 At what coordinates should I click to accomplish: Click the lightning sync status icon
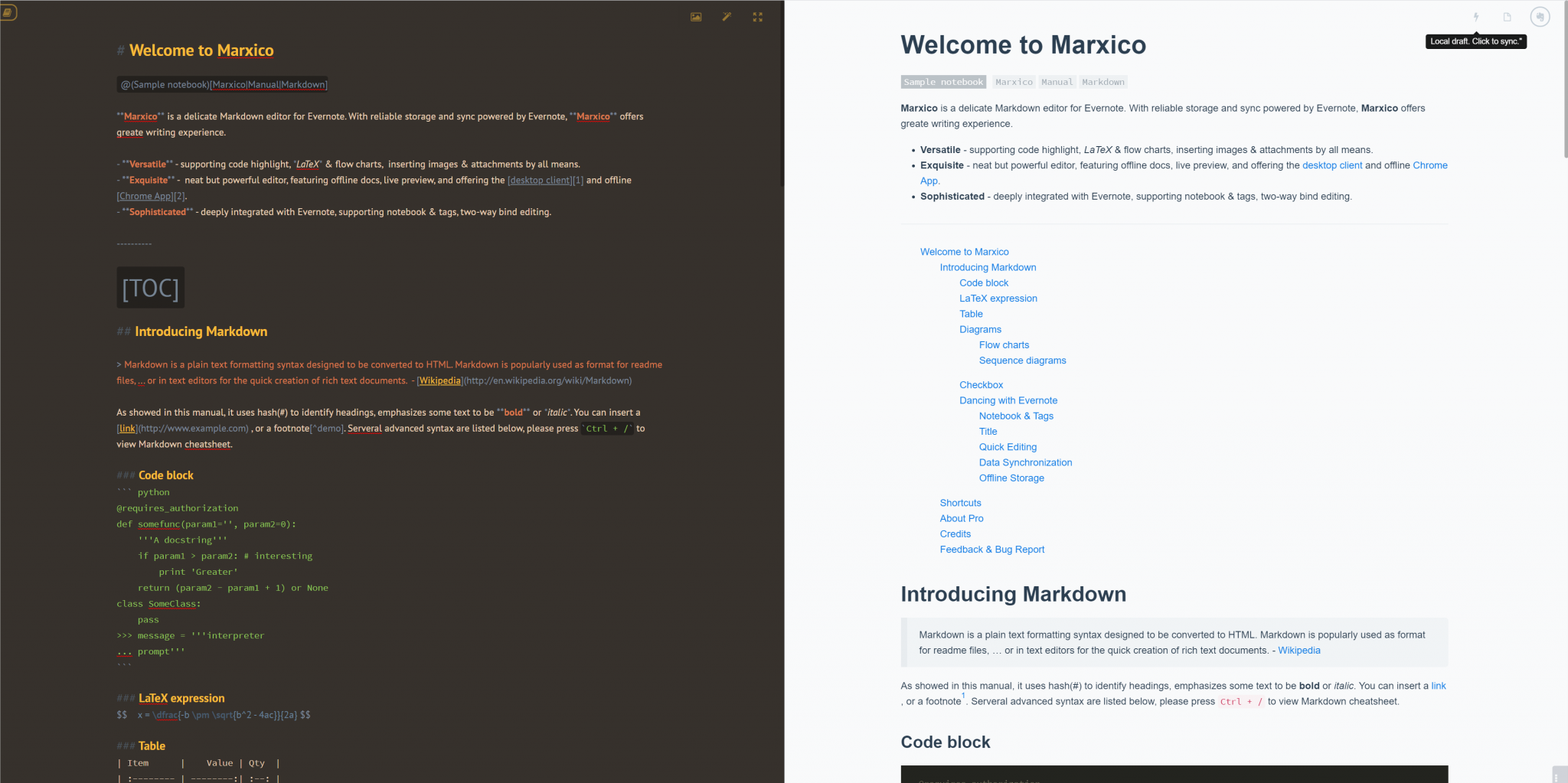coord(1476,16)
